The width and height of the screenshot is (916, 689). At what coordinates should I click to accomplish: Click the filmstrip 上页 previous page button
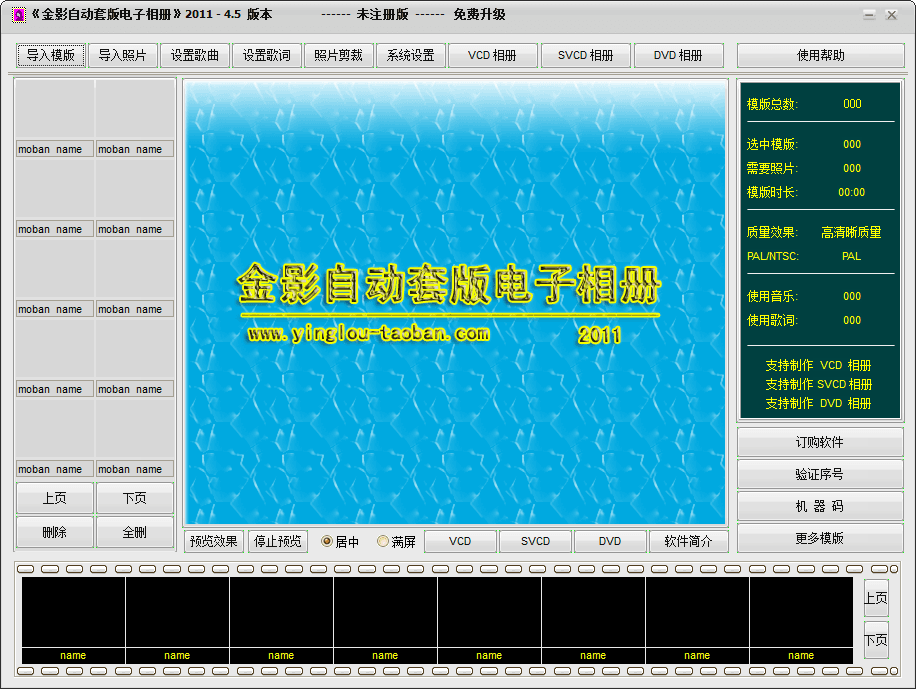[876, 598]
